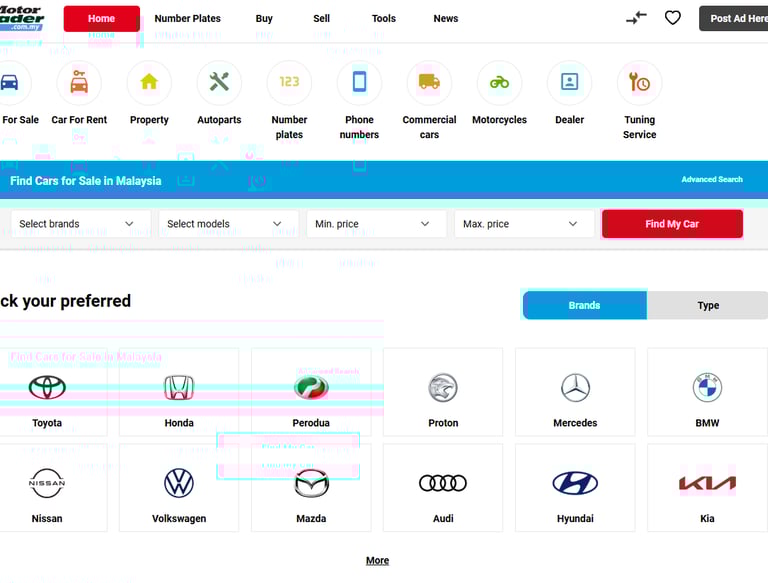Open the Tools menu
This screenshot has height=583, width=768.
click(x=384, y=19)
